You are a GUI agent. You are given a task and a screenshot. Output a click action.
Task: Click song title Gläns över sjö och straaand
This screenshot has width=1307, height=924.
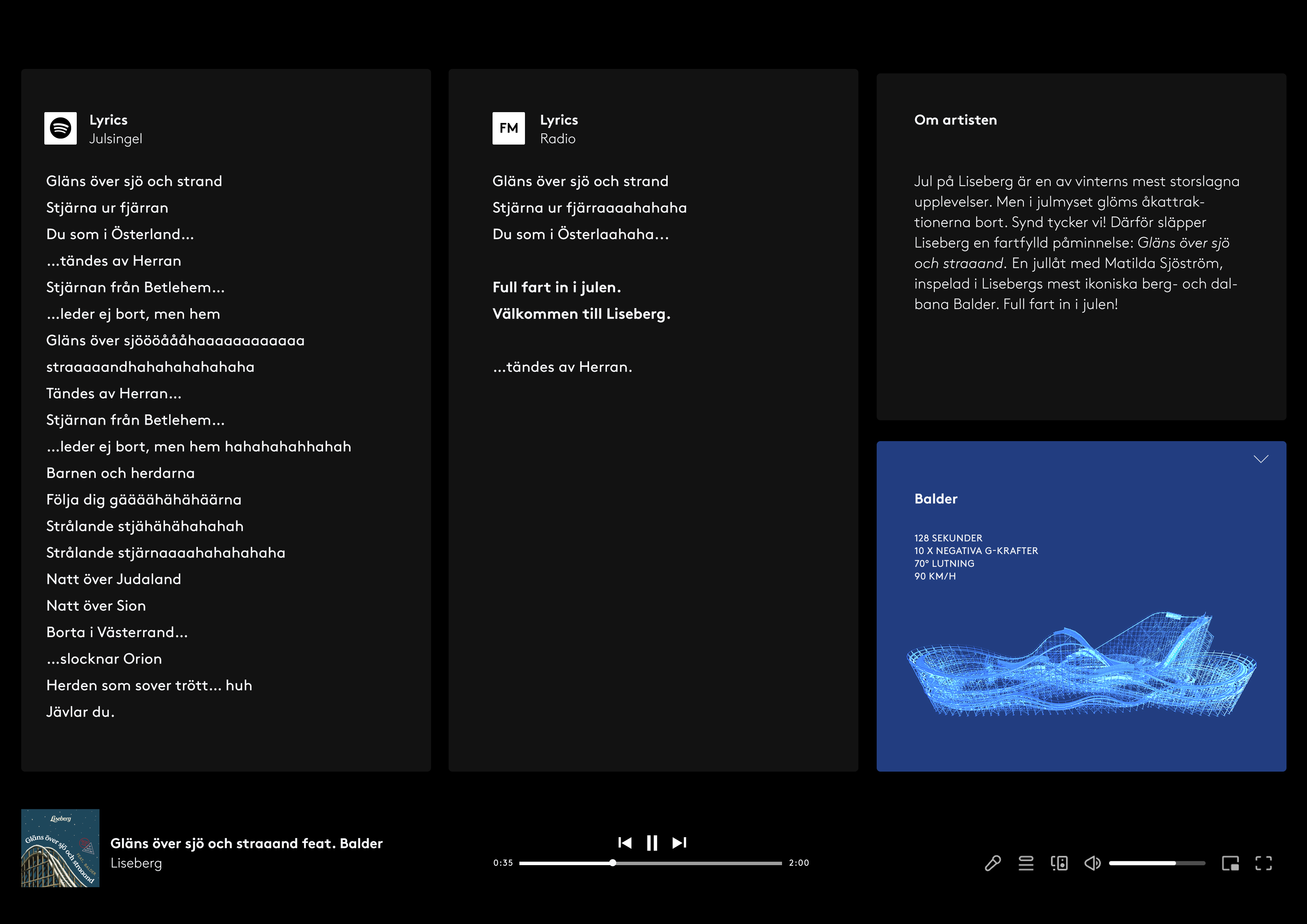[246, 843]
